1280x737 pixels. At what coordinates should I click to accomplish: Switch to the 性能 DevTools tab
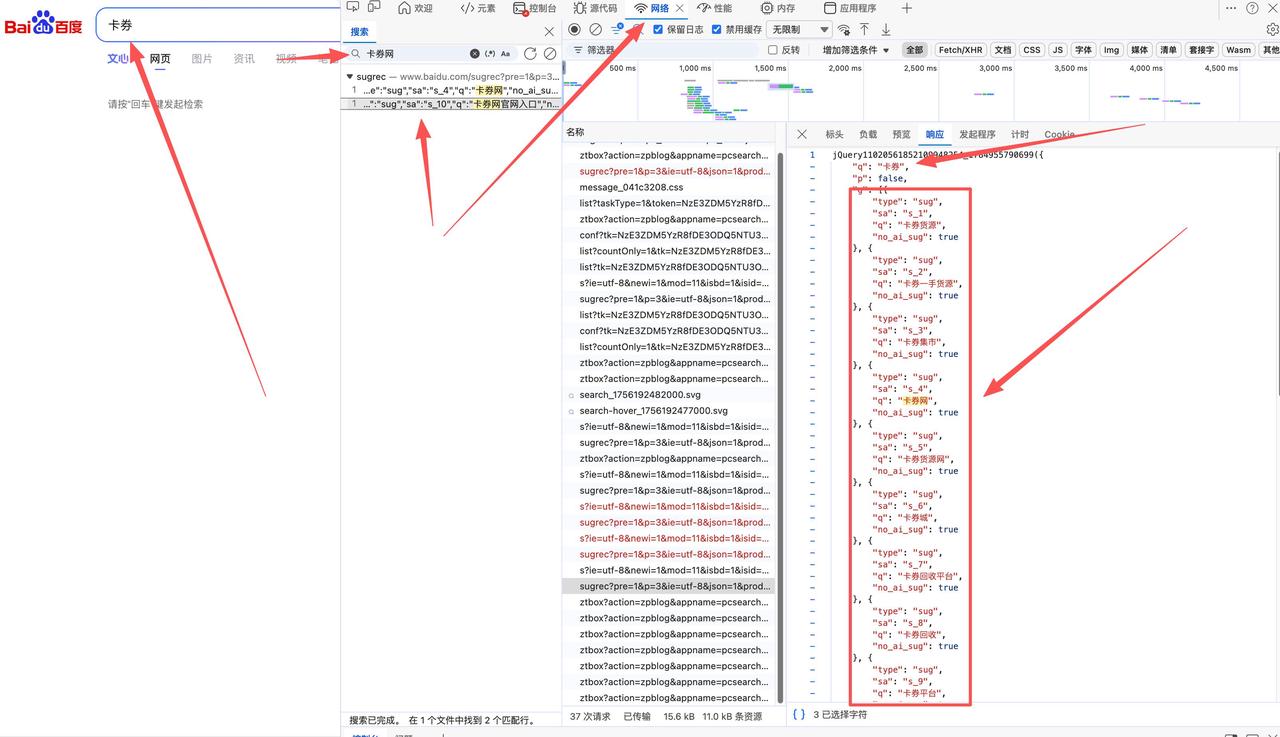[x=714, y=8]
